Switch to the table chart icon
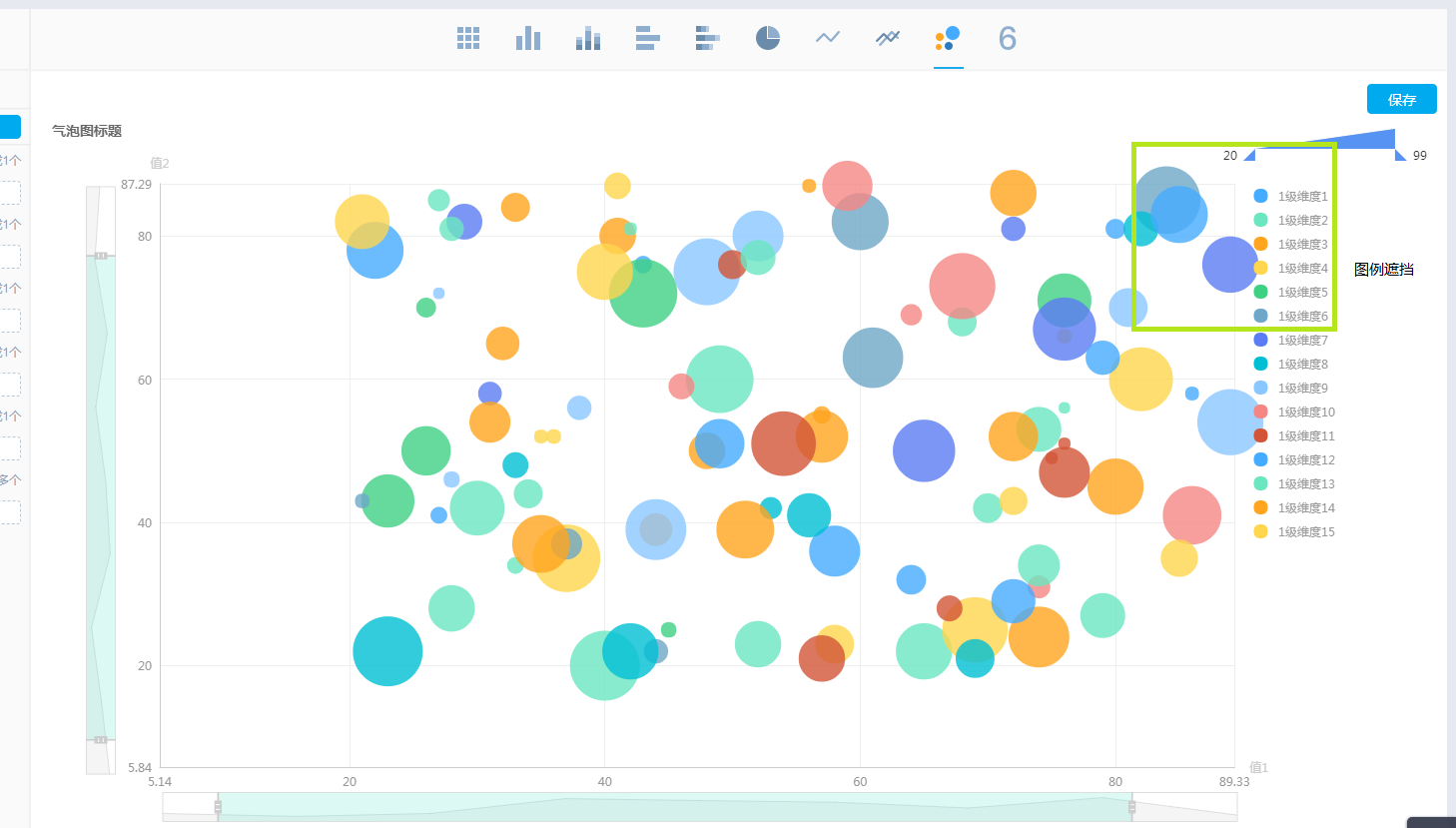Image resolution: width=1456 pixels, height=828 pixels. pos(467,38)
